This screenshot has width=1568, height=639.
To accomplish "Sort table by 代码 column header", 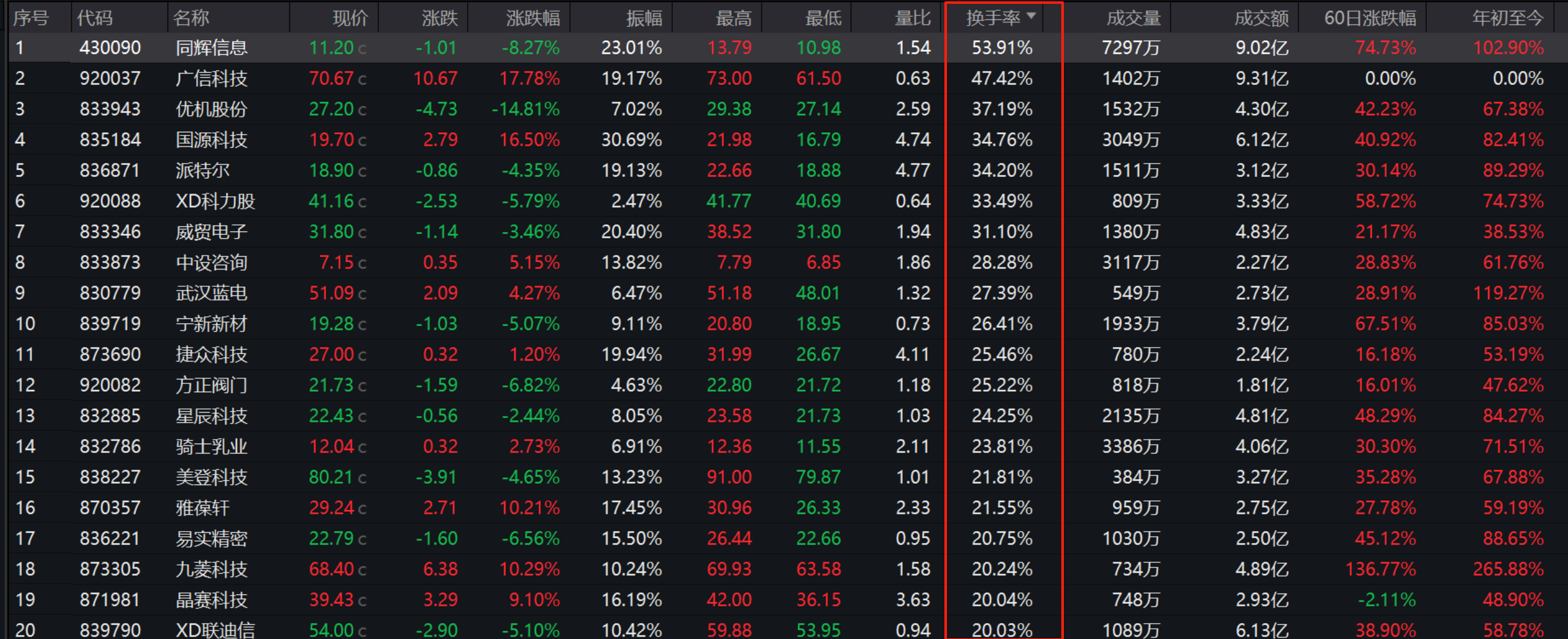I will (x=95, y=18).
